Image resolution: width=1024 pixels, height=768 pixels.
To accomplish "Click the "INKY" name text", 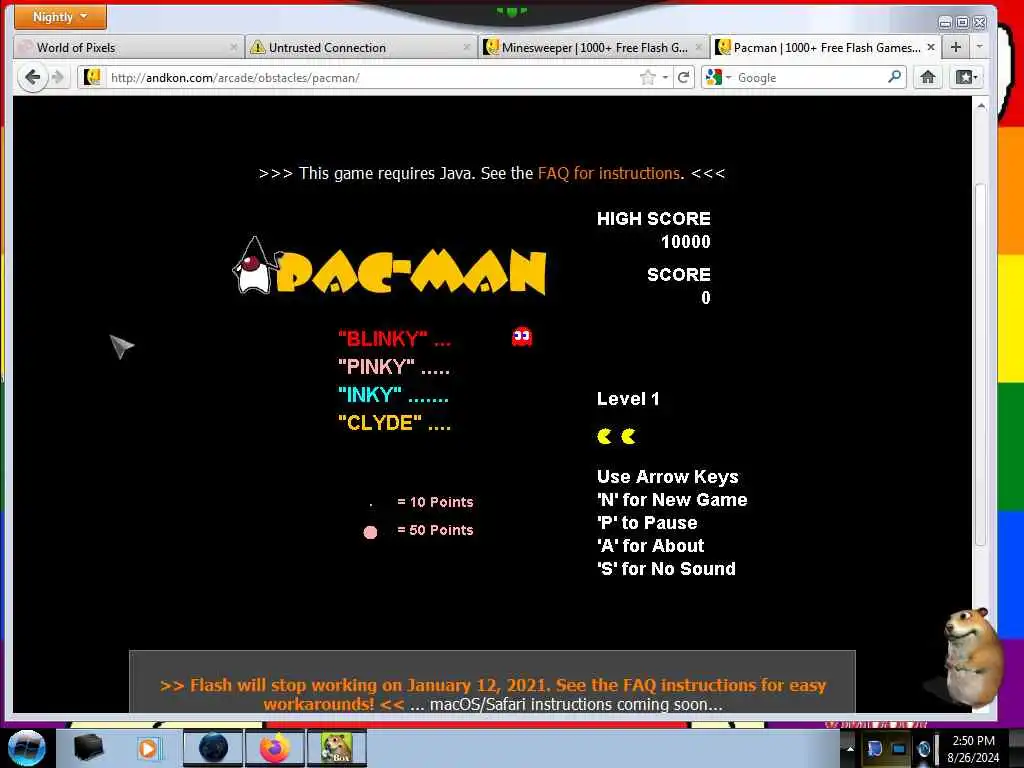I will coord(370,395).
